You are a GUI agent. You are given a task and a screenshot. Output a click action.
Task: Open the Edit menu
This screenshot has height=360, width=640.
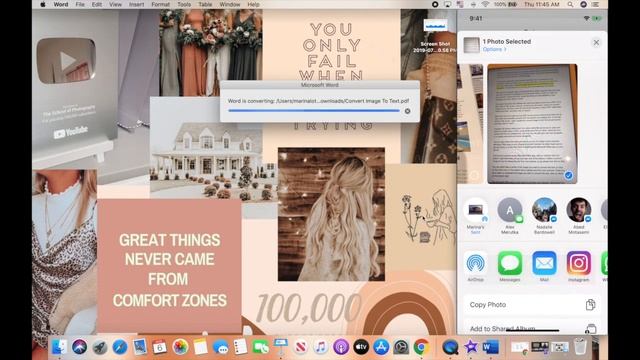click(97, 4)
